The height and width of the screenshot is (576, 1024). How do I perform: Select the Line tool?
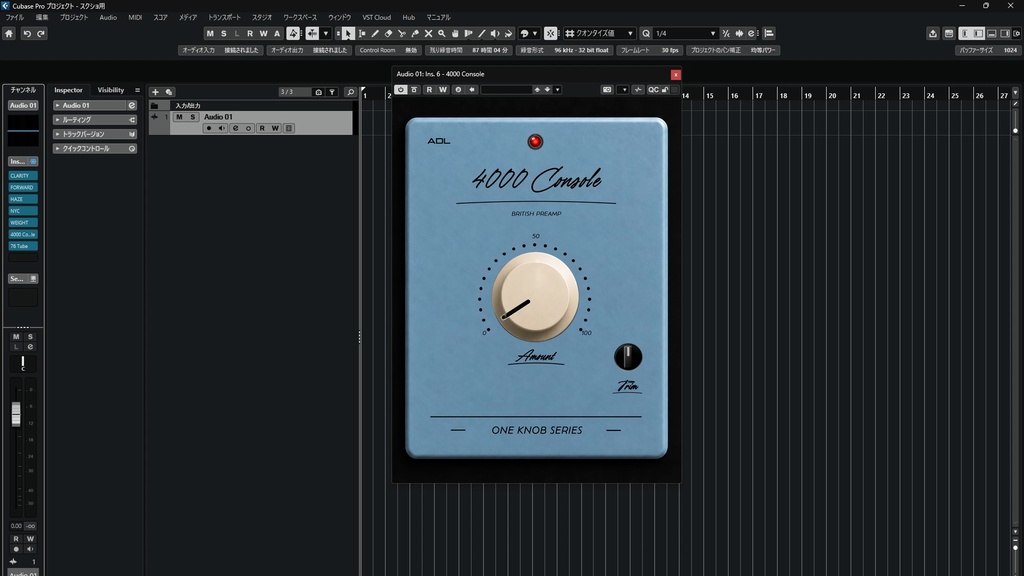(481, 33)
